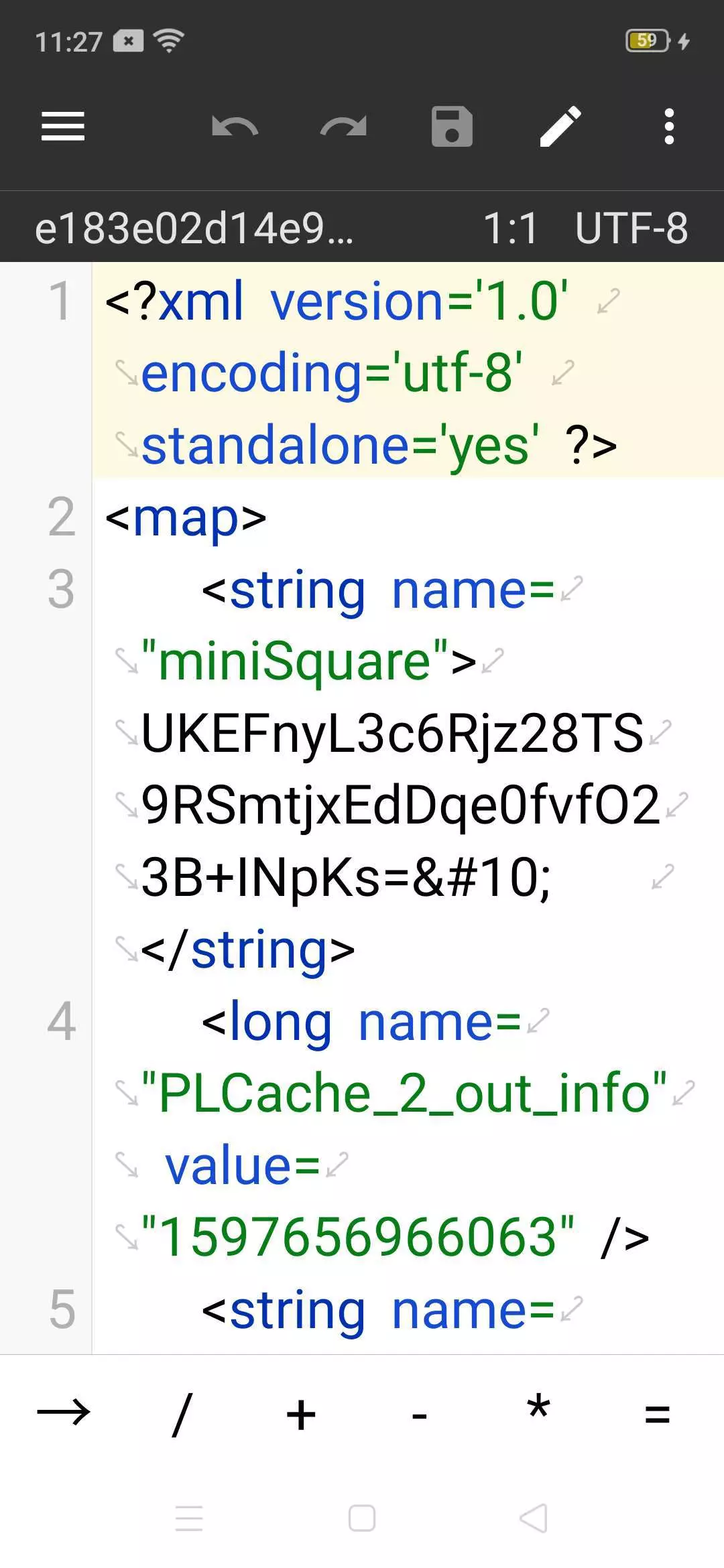The width and height of the screenshot is (724, 1568).
Task: Insert a plus sign from the symbol bar
Action: (301, 1414)
